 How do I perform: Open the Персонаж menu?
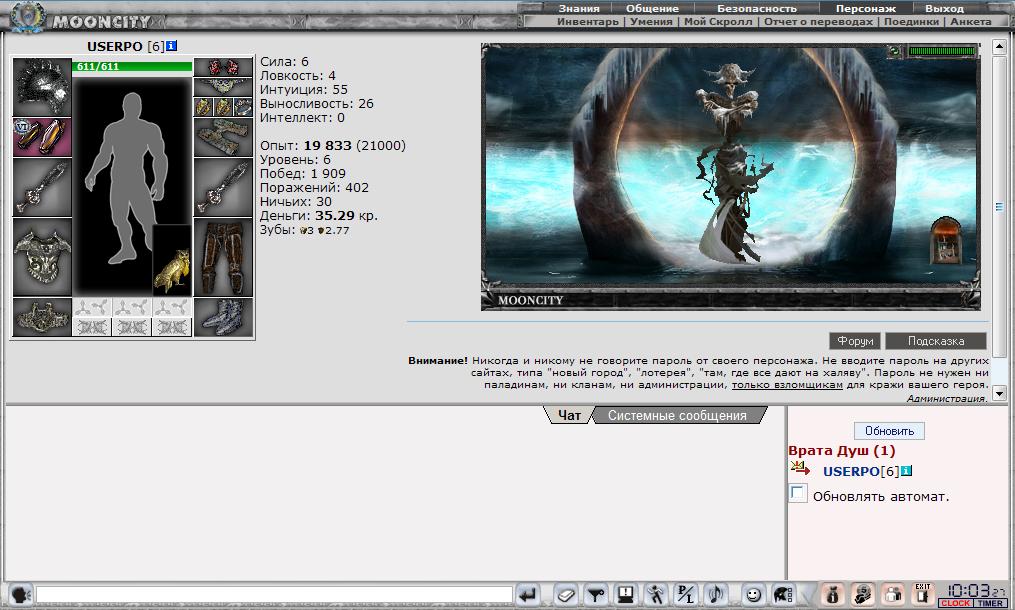(865, 8)
